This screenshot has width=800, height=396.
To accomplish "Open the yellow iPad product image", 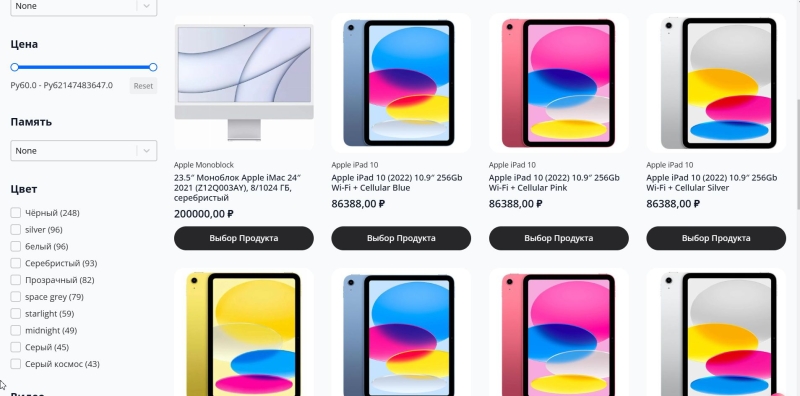I will pyautogui.click(x=244, y=333).
